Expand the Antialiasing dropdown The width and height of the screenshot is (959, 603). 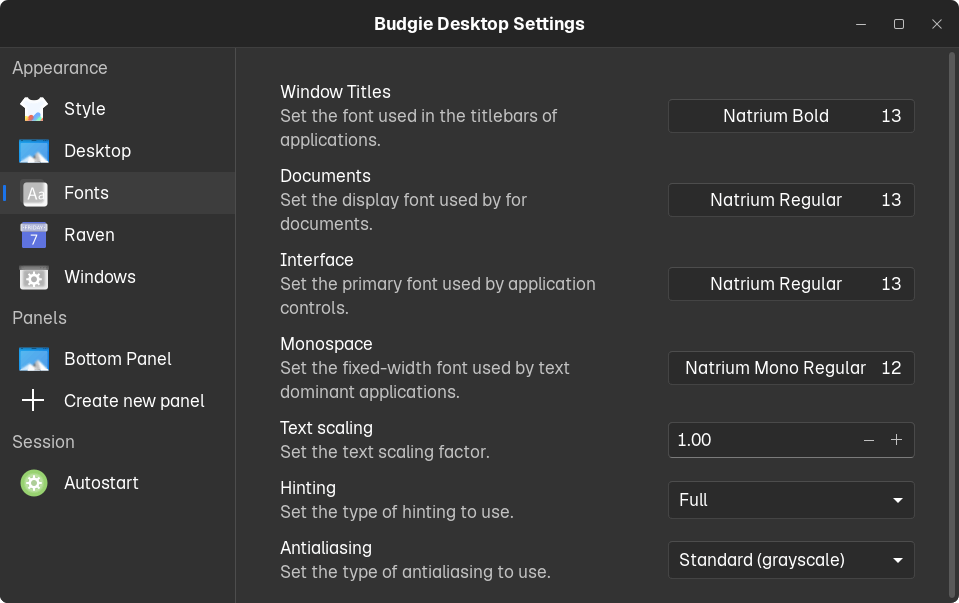tap(791, 560)
